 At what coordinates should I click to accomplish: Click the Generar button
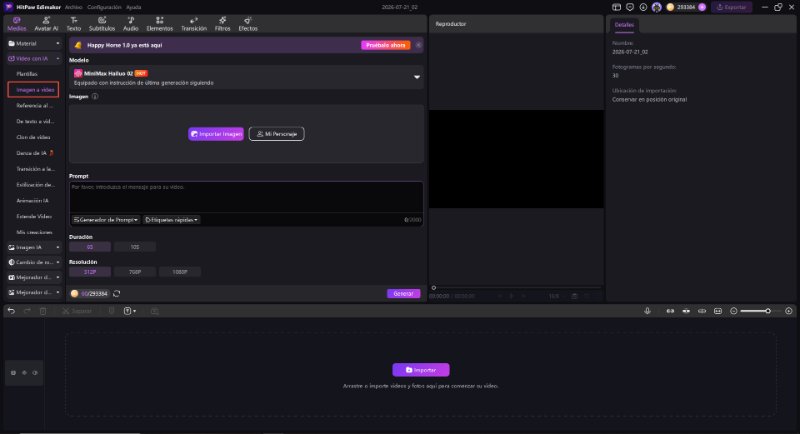404,294
